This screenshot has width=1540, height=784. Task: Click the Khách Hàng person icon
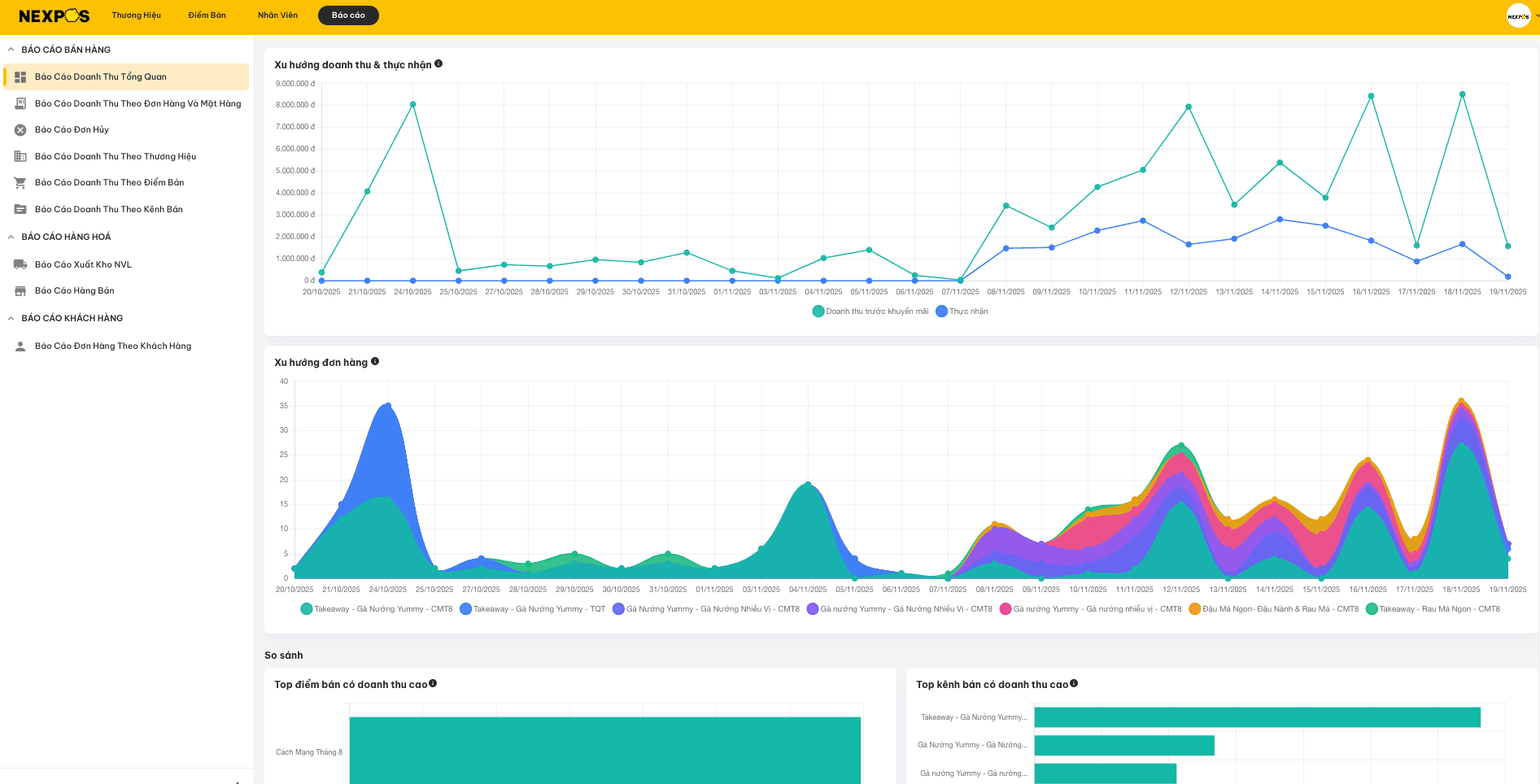tap(20, 346)
